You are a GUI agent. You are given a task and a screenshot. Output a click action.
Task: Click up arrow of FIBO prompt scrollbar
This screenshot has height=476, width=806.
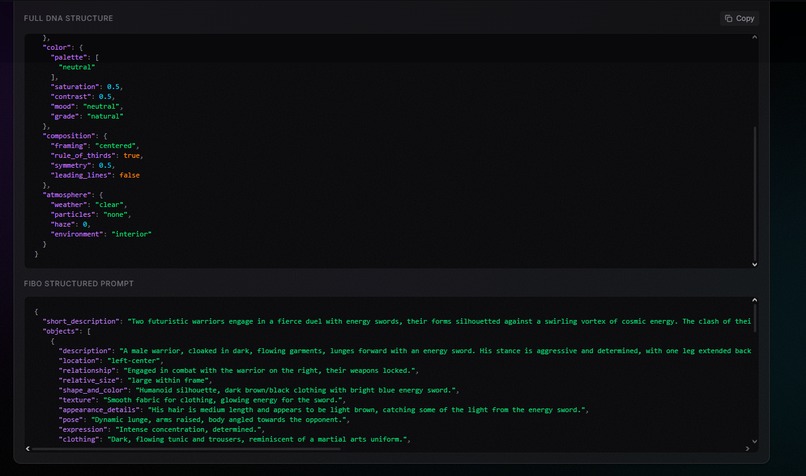point(755,300)
